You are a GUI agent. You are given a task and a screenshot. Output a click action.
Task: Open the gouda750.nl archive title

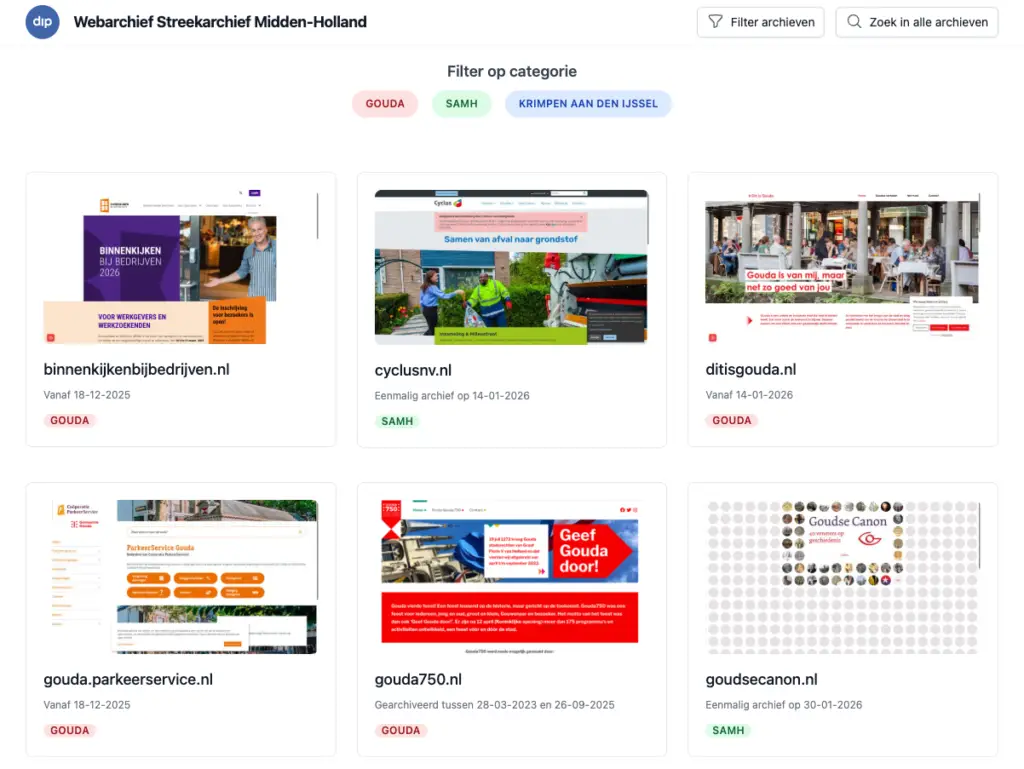(x=418, y=680)
